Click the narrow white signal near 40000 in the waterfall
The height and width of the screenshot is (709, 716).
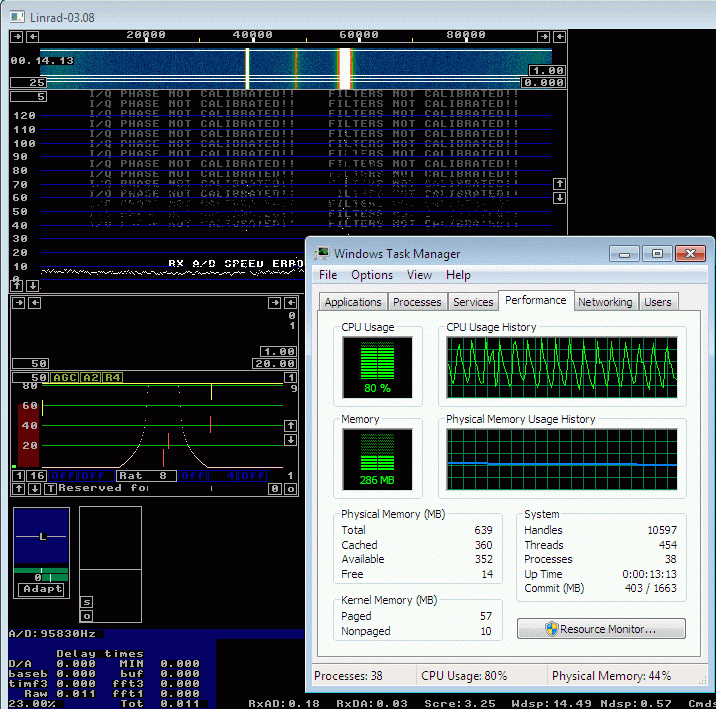[x=247, y=68]
